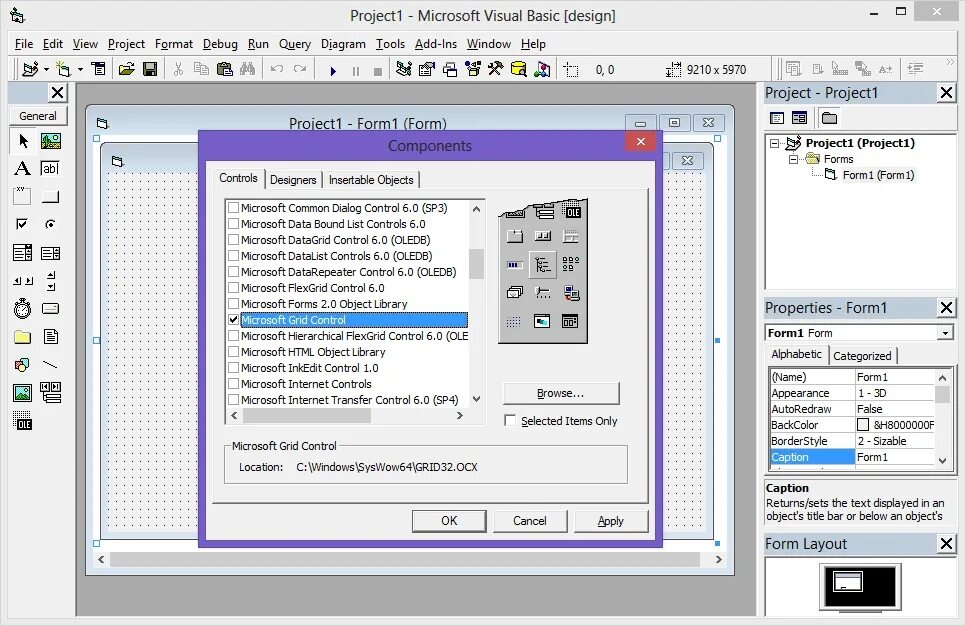The image size is (966, 626).
Task: Check Microsoft Common Dialog Control 6.0 (SP3)
Action: pos(233,208)
